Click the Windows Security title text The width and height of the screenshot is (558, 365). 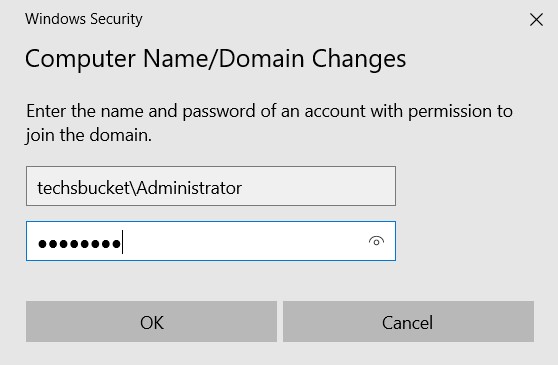[84, 19]
